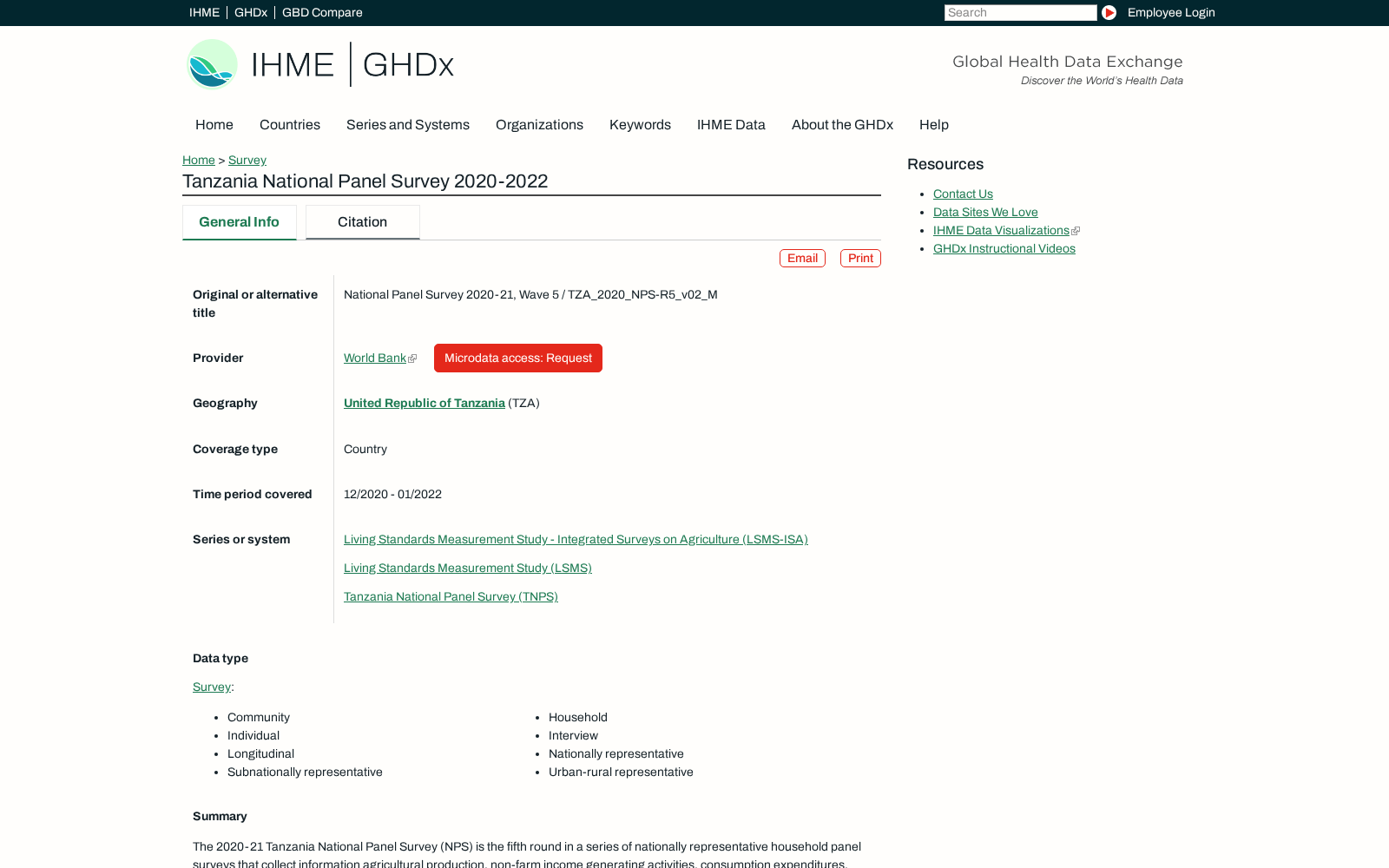Screen dimensions: 1389x868
Task: Open the Keywords menu item
Action: click(x=640, y=125)
